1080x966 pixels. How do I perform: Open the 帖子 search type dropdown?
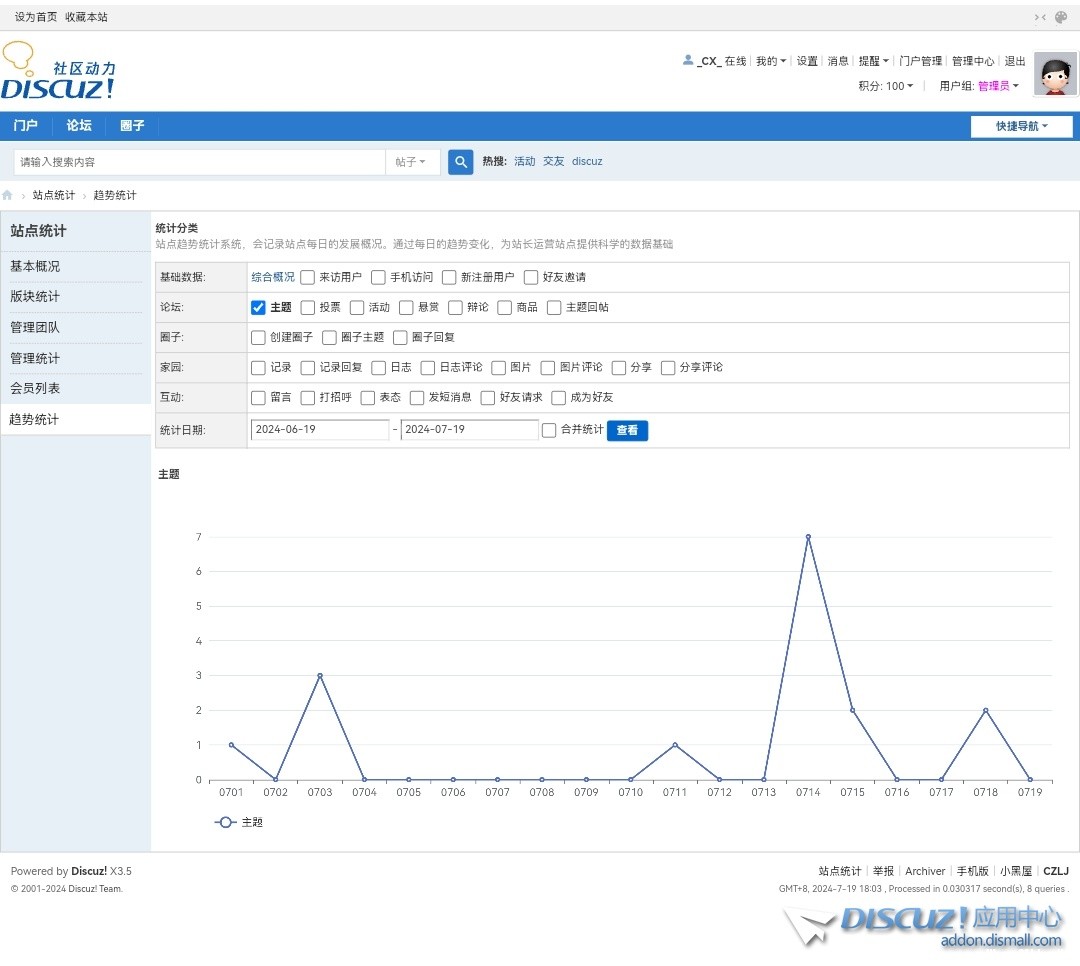(411, 162)
